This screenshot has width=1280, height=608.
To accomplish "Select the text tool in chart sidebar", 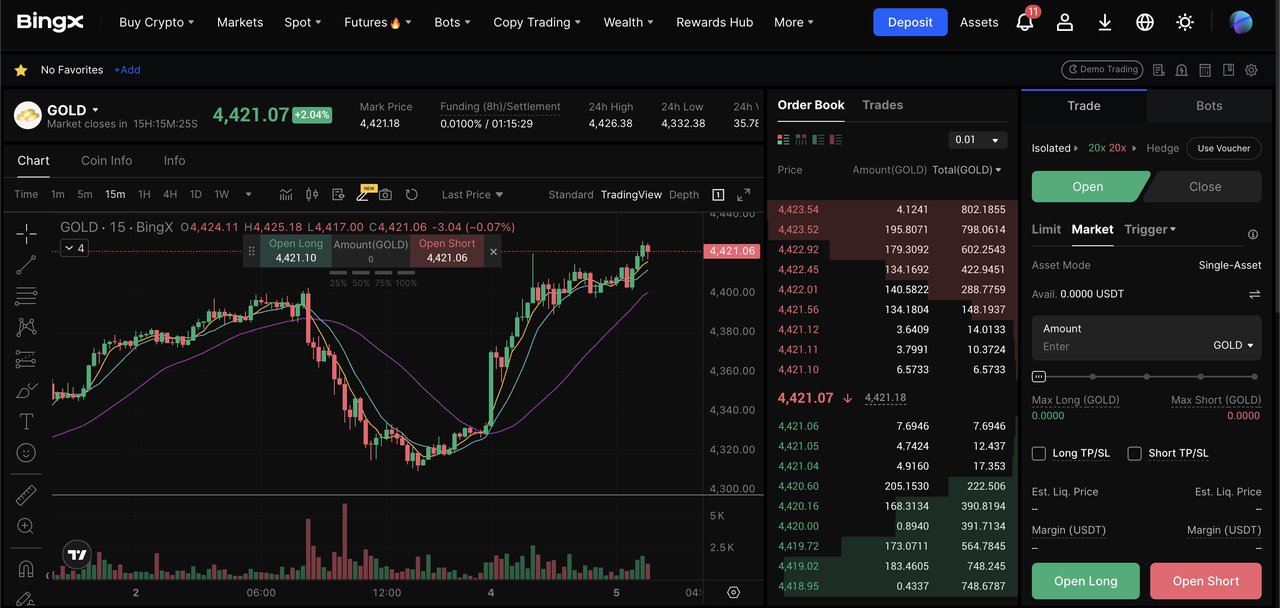I will (26, 421).
